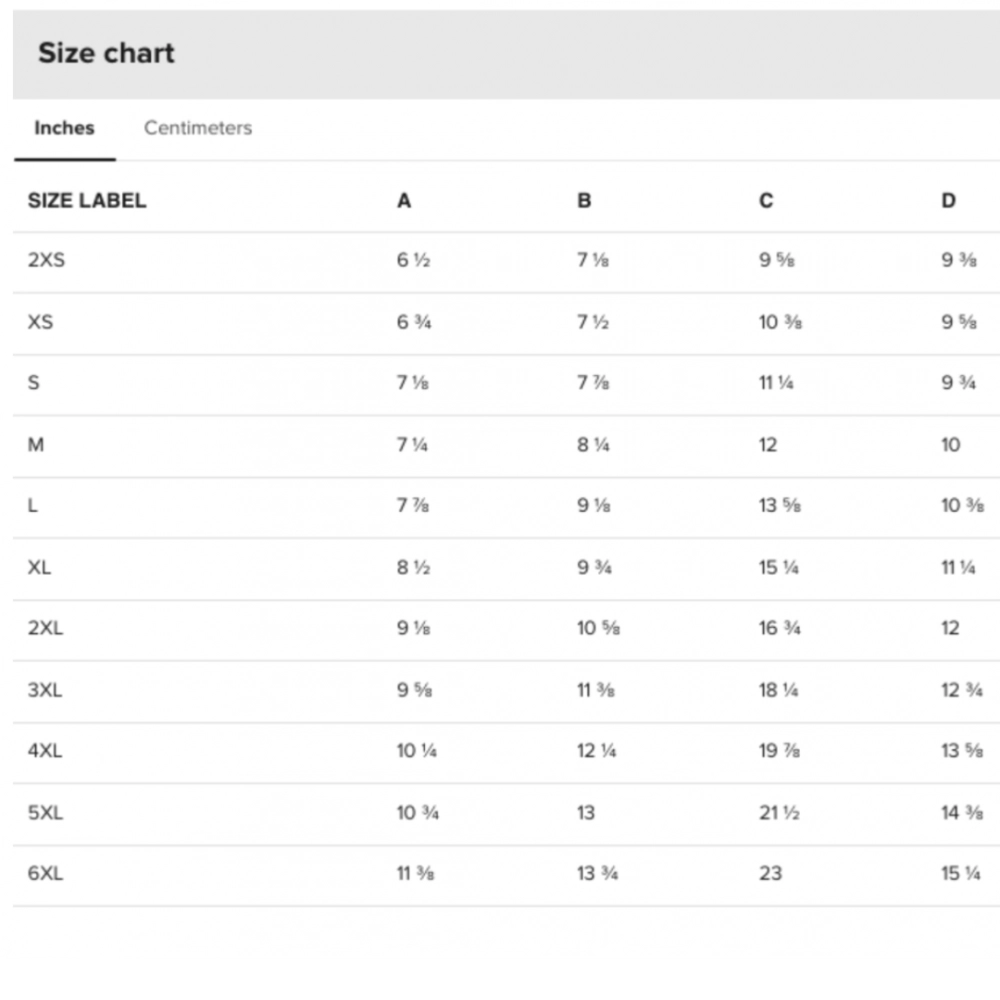Screen dimensions: 1000x1000
Task: Select the 2XS size row label
Action: point(46,260)
